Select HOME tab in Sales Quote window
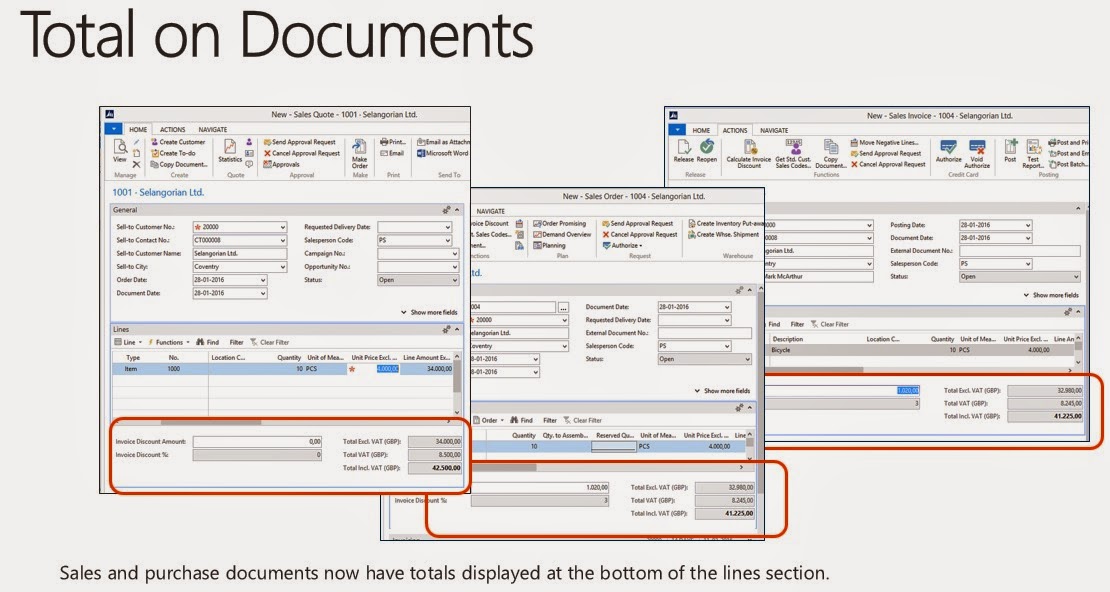Viewport: 1110px width, 592px height. click(138, 130)
